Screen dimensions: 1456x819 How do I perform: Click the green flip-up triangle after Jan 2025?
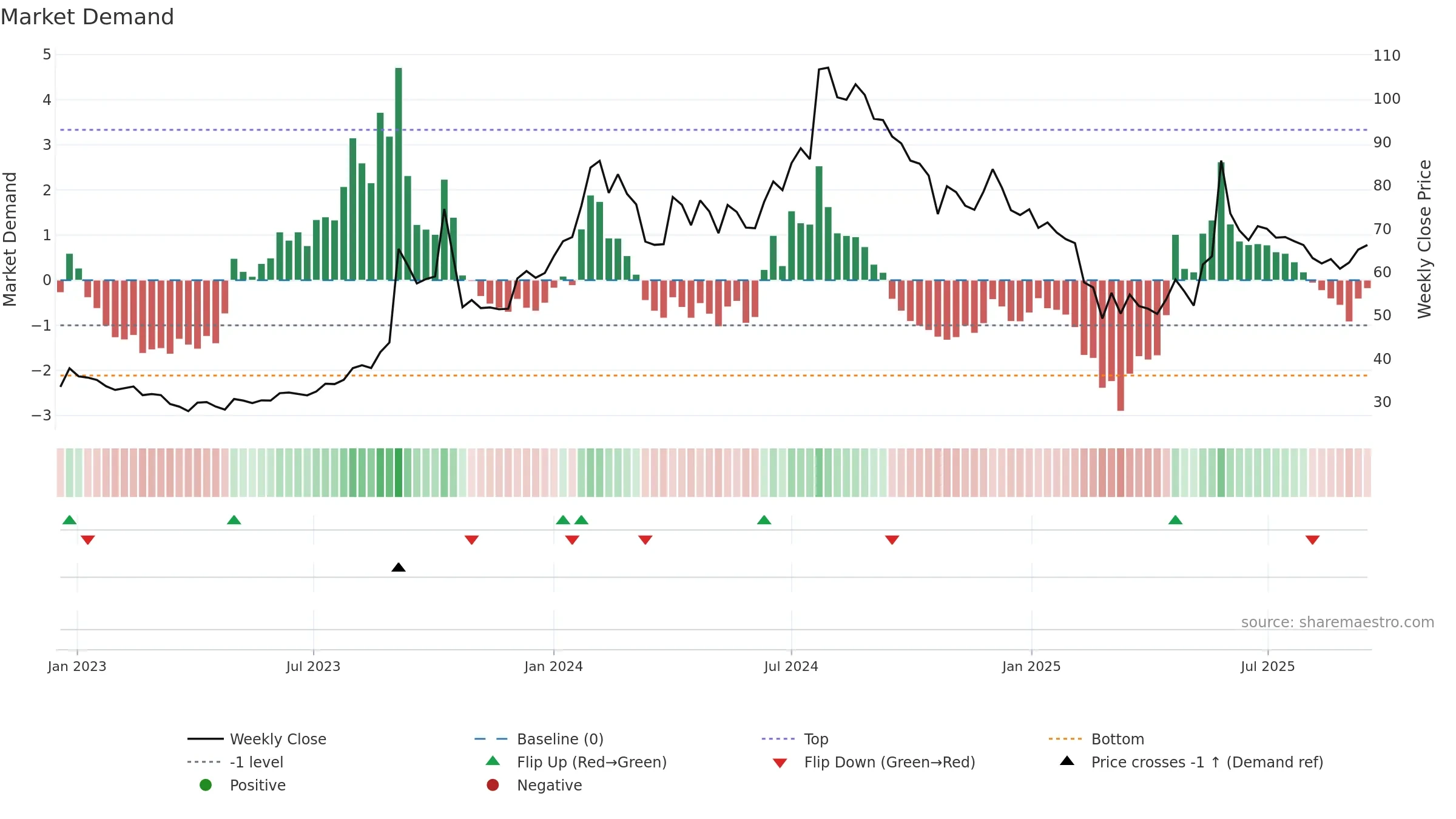(x=1175, y=520)
